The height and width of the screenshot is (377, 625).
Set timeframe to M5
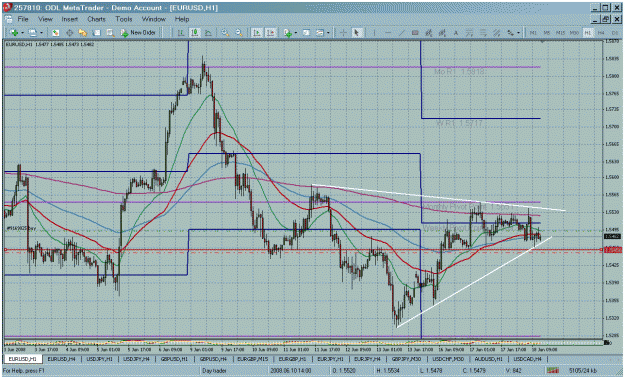pos(546,33)
